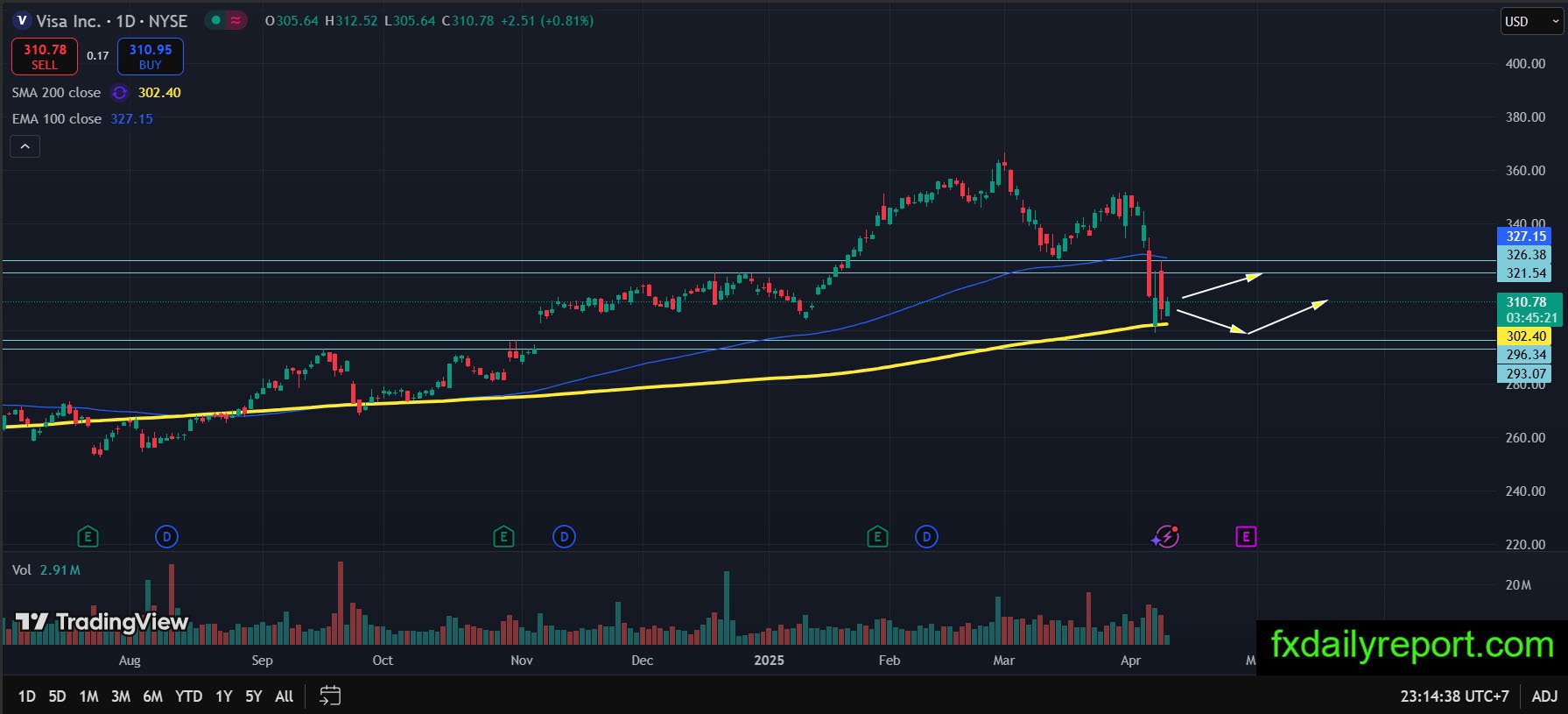Open the late-October earnings marker
Image resolution: width=1568 pixels, height=714 pixels.
[503, 536]
